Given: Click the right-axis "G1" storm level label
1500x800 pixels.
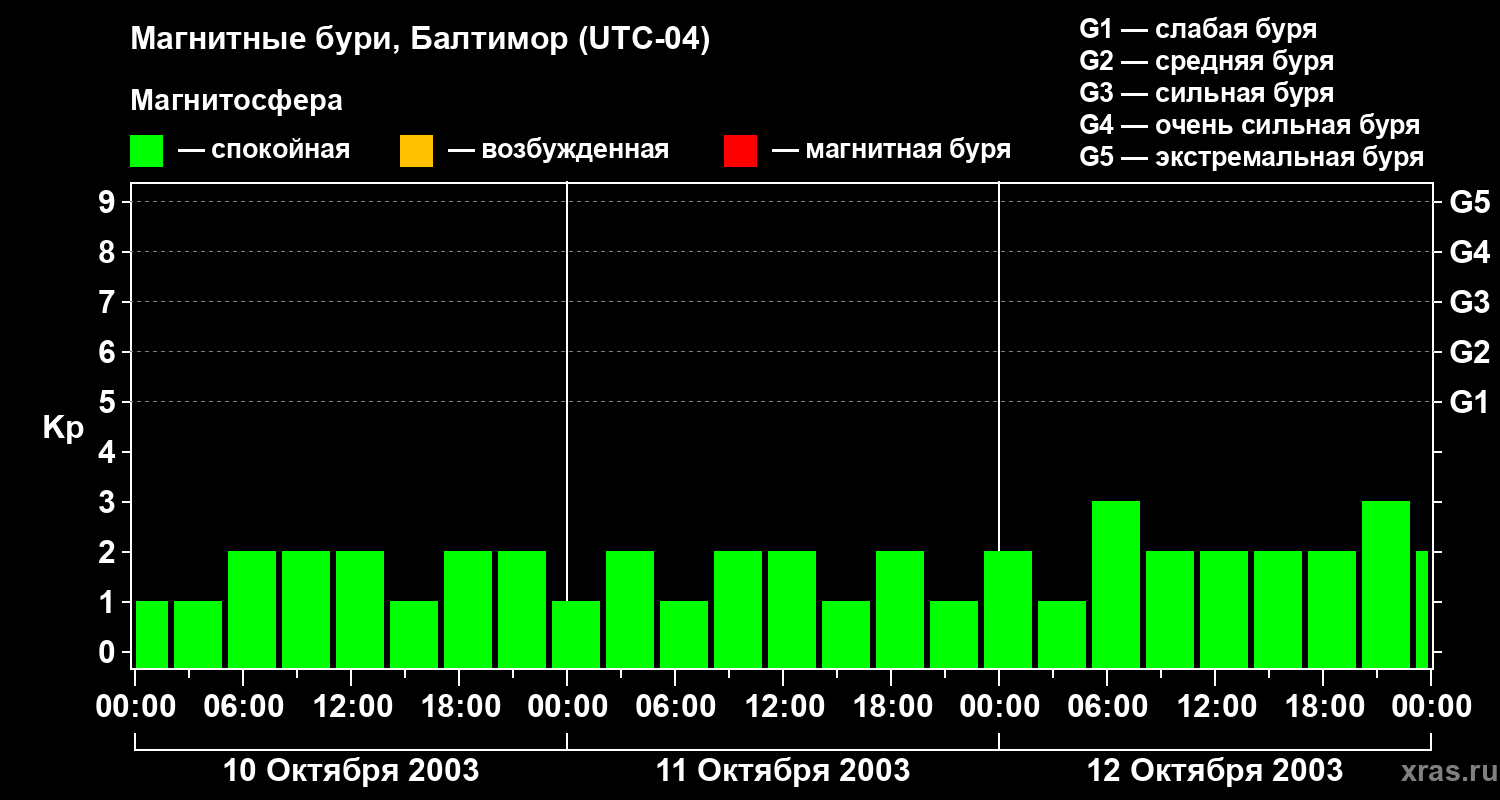Looking at the screenshot, I should 1470,402.
